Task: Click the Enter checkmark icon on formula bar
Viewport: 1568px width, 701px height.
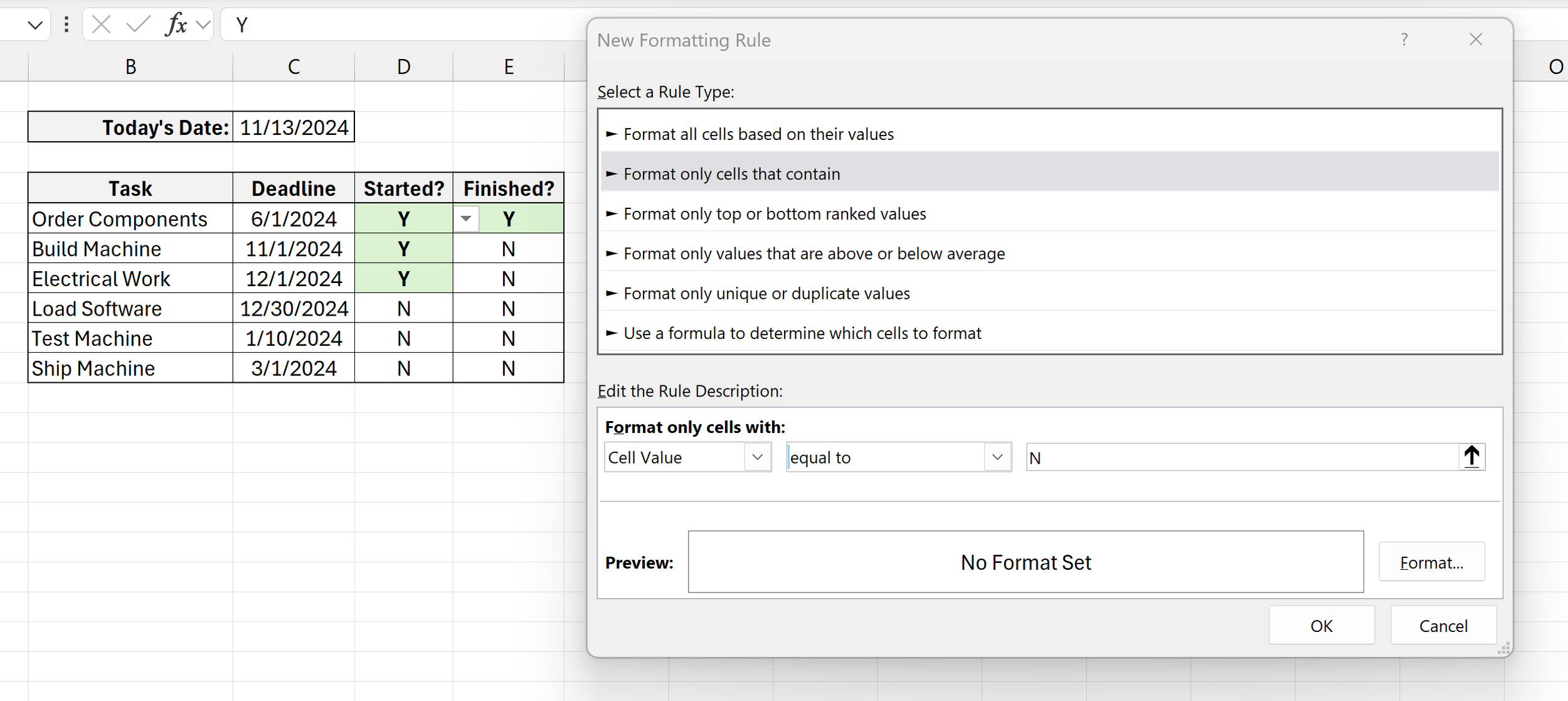Action: coord(137,24)
